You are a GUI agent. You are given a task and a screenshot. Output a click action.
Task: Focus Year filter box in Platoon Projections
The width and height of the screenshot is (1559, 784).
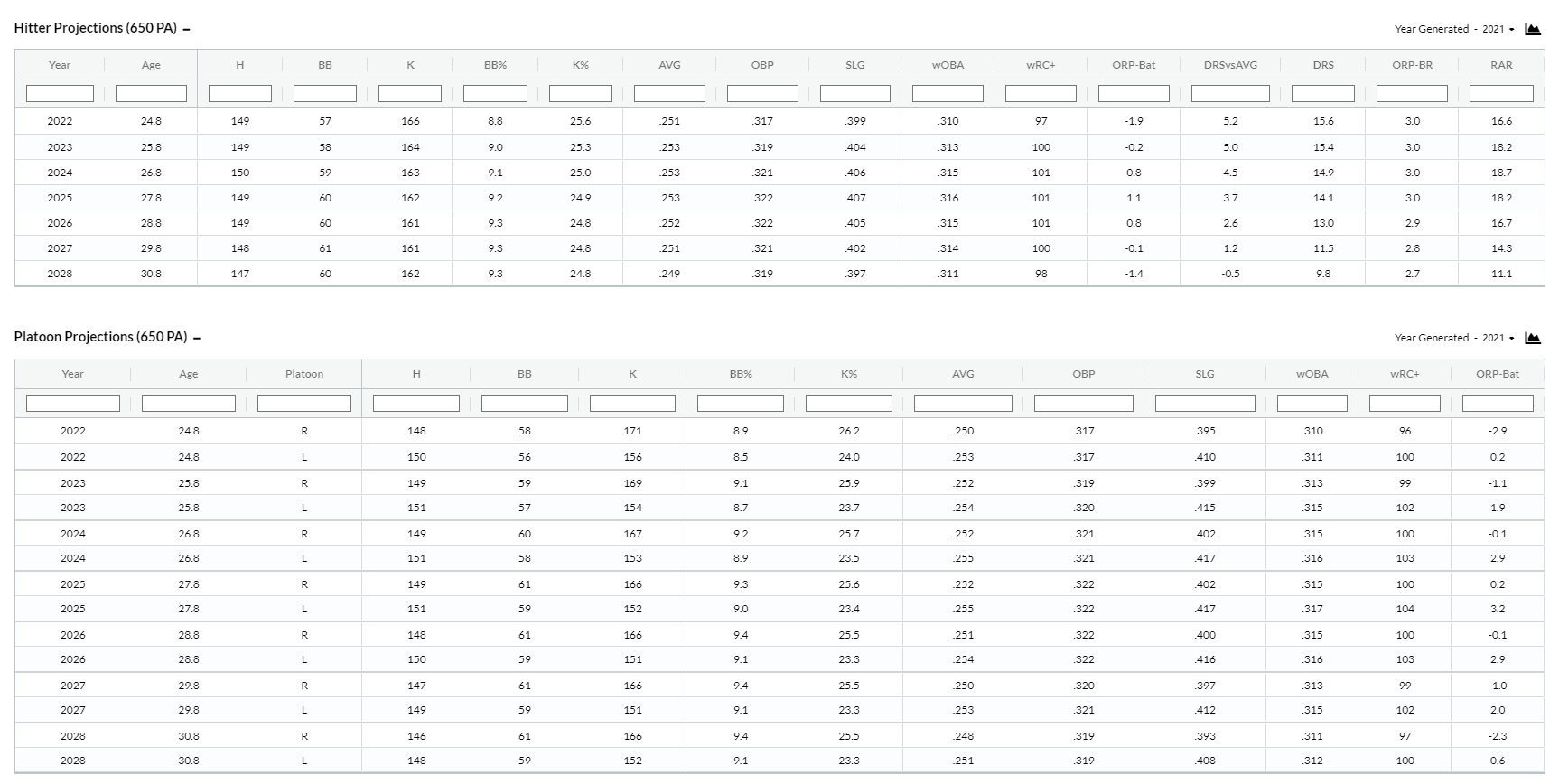pos(73,403)
